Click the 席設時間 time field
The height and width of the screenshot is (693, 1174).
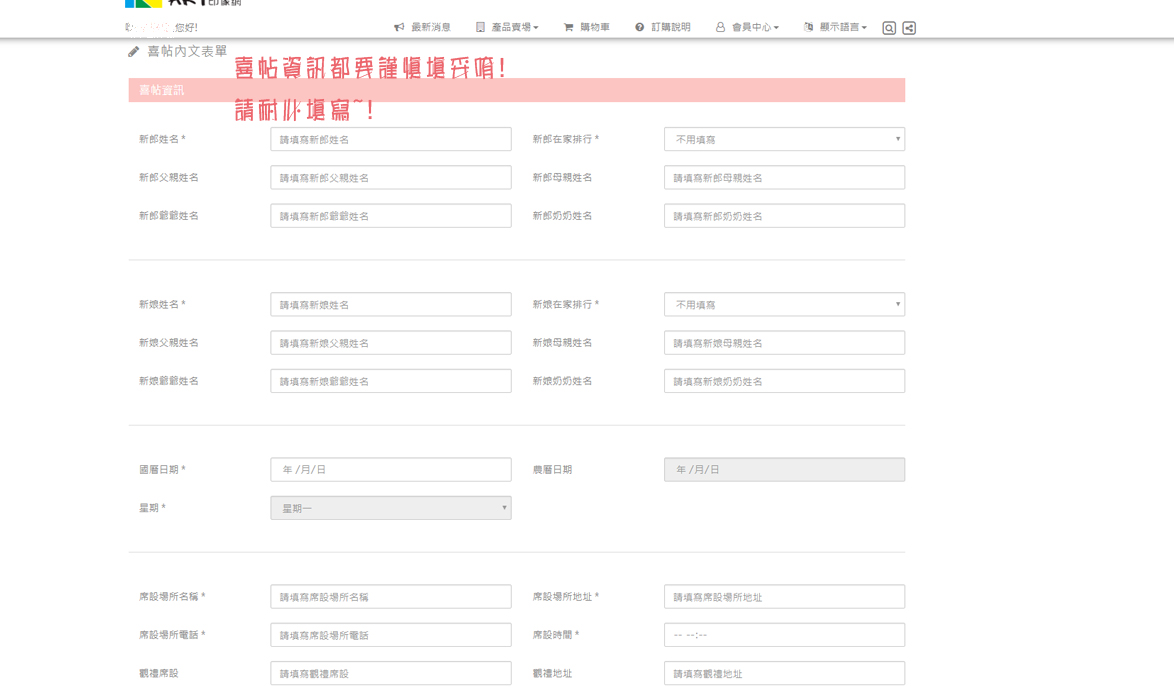[784, 635]
